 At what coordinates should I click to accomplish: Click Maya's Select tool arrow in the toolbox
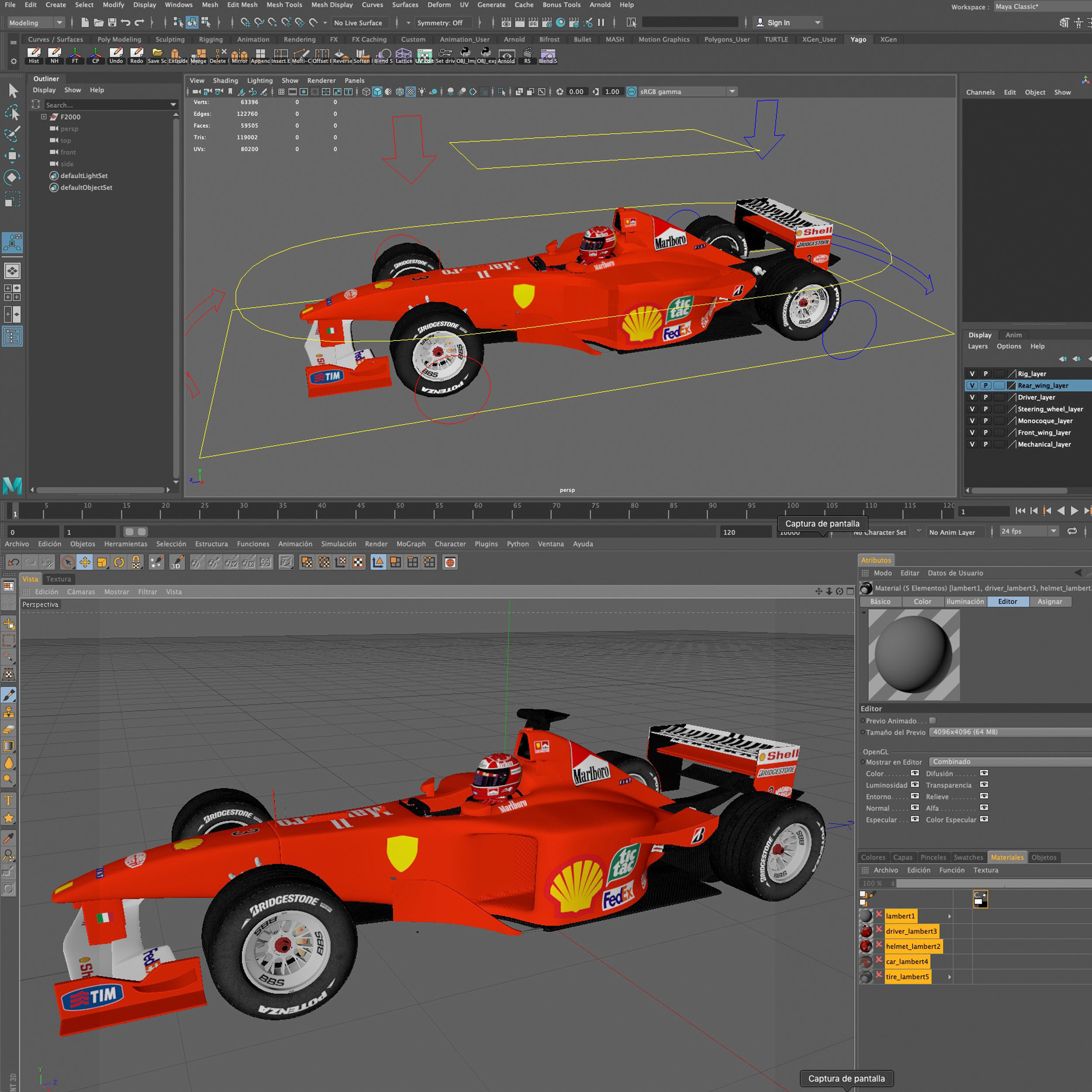13,90
